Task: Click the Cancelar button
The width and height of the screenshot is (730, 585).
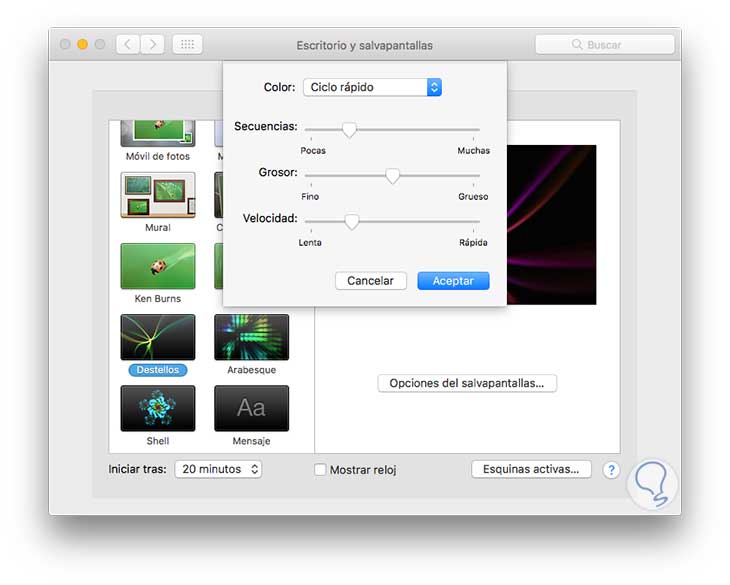Action: pyautogui.click(x=371, y=281)
